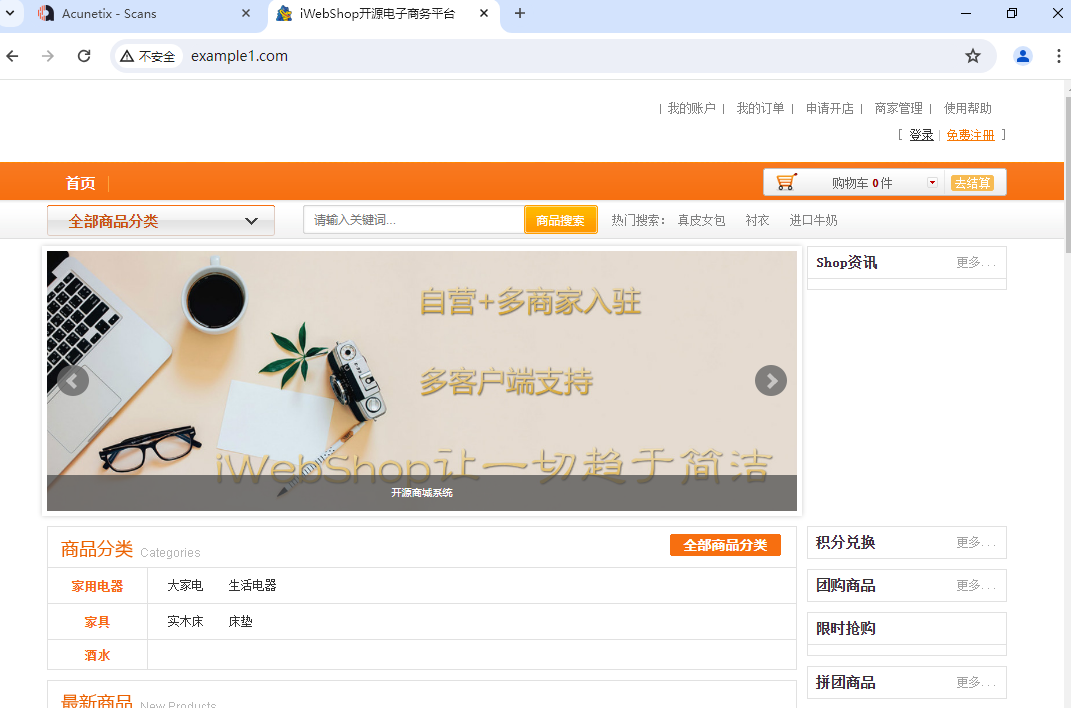Click the browser back arrow
The height and width of the screenshot is (708, 1071).
(12, 56)
